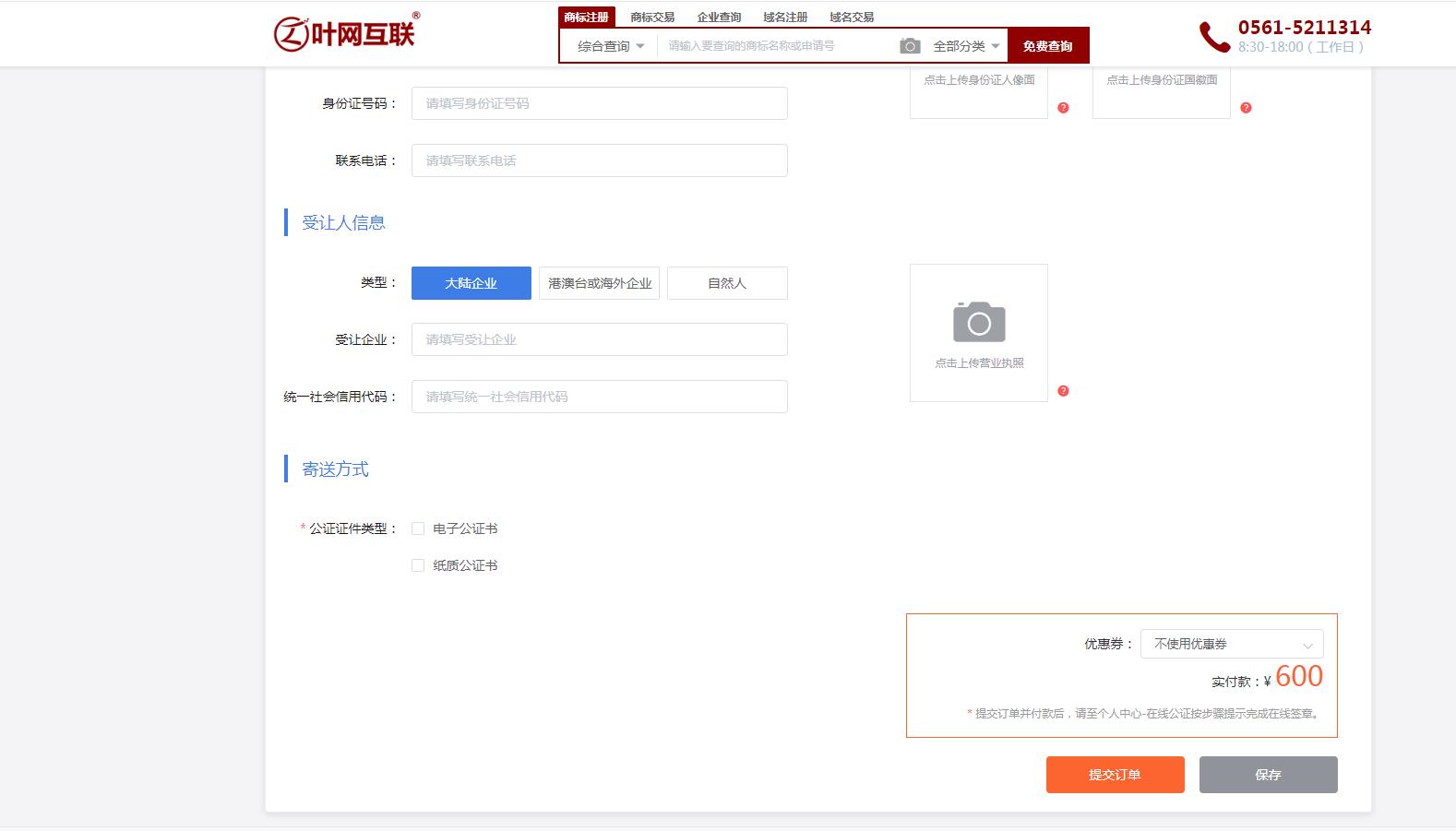
Task: Check the 纸质公证书 checkbox
Action: pos(418,565)
